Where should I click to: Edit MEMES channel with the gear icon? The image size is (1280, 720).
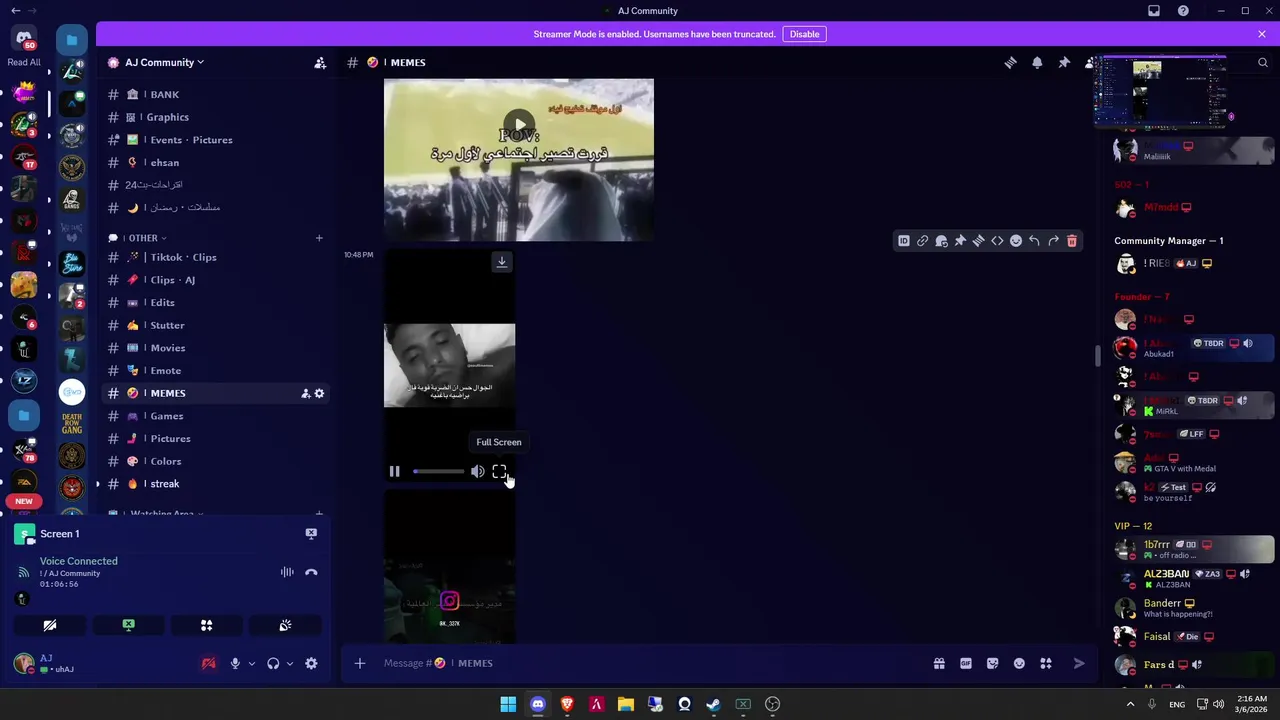pyautogui.click(x=319, y=393)
